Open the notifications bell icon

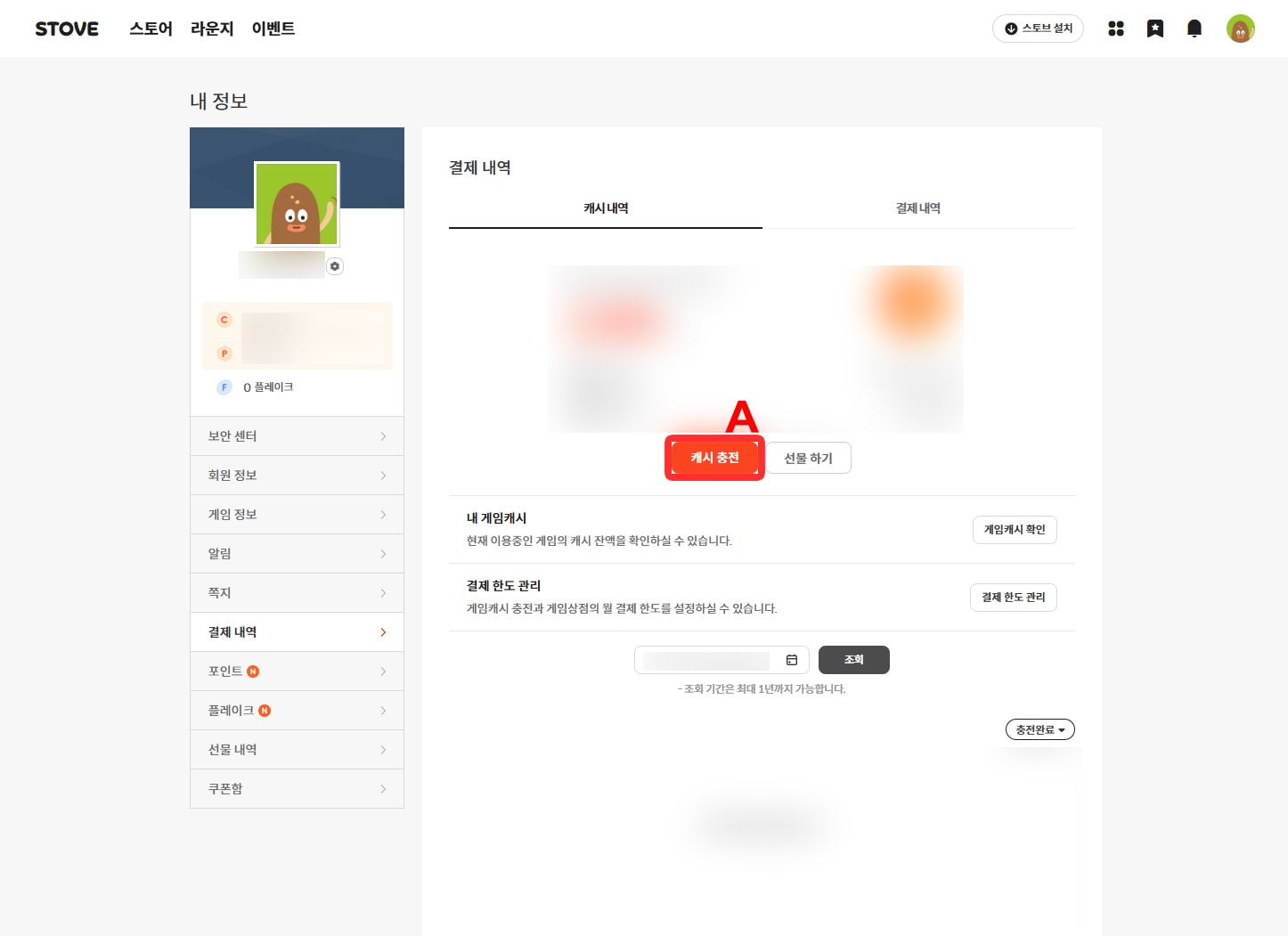pos(1194,28)
